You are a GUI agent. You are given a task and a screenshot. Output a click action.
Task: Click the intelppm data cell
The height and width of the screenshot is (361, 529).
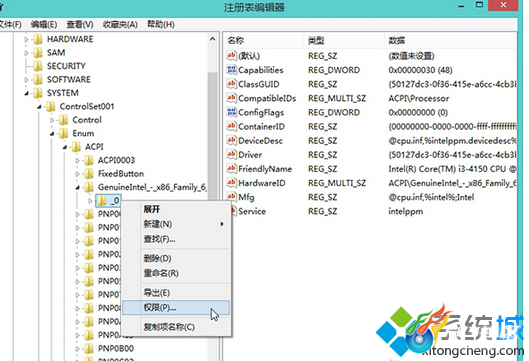[406, 212]
